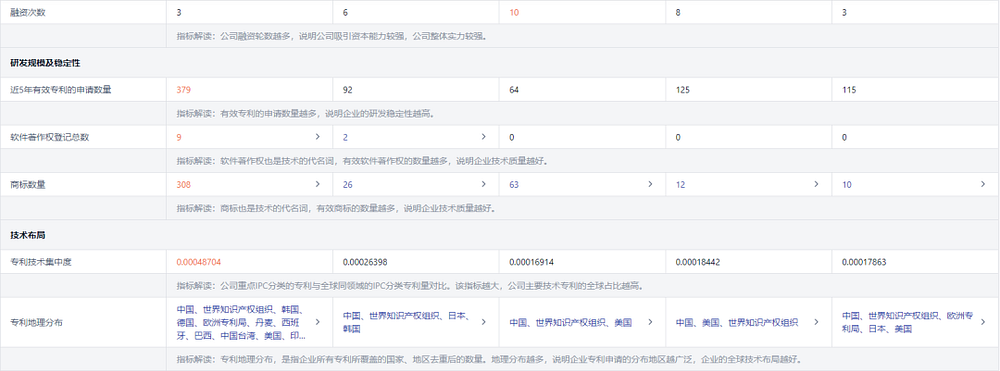Viewport: 1000px width, 371px height.
Task: Select the 专利地理分布 row label
Action: click(36, 323)
